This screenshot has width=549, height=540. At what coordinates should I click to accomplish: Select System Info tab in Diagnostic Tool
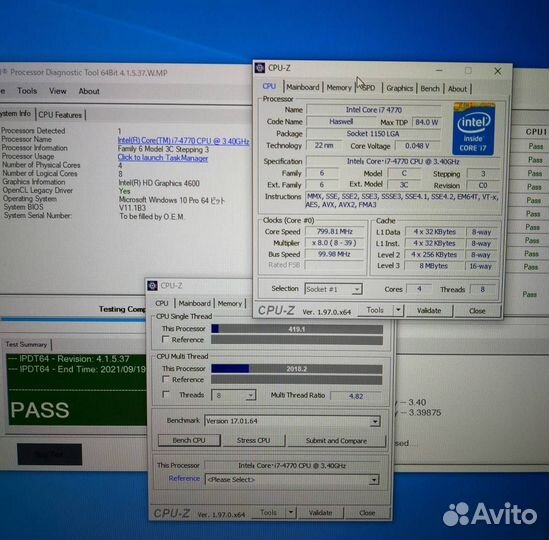tap(16, 113)
